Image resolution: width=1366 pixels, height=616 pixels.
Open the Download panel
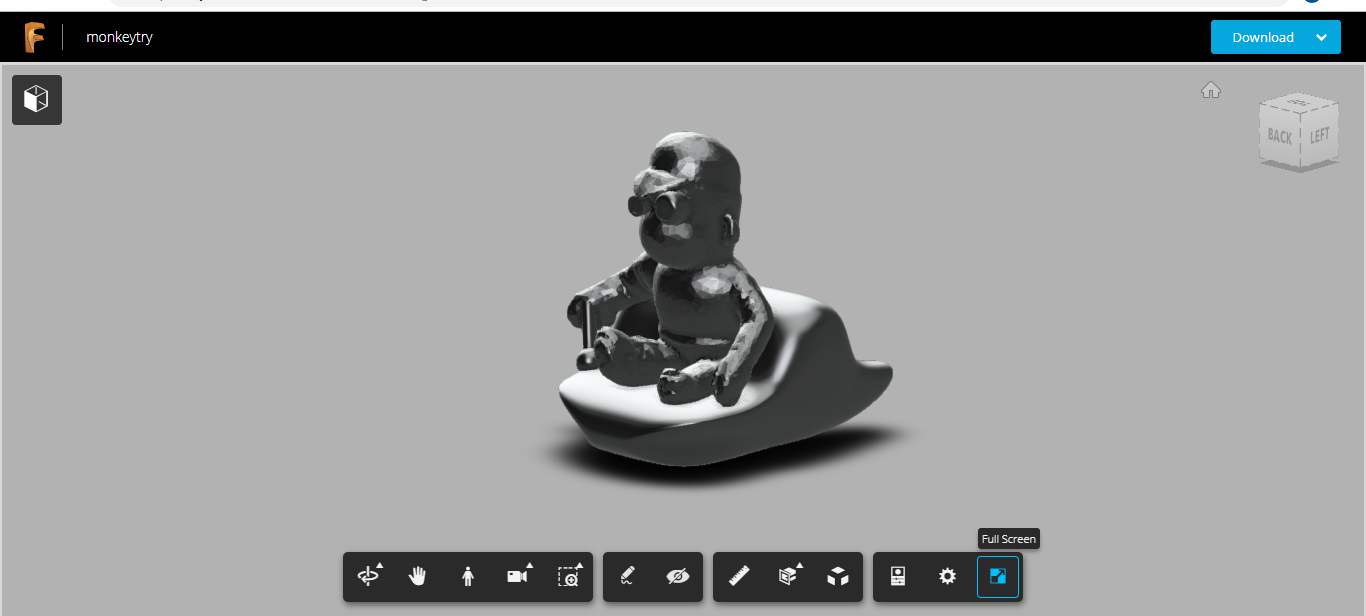click(1262, 36)
